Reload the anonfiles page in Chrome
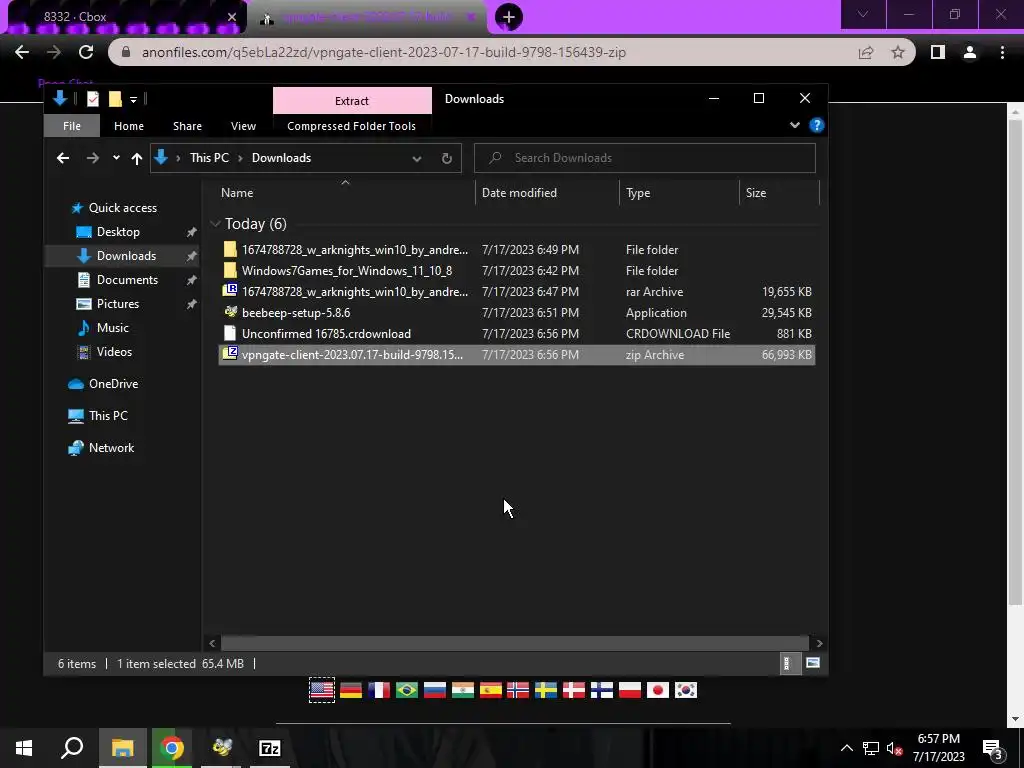Image resolution: width=1024 pixels, height=768 pixels. (86, 52)
